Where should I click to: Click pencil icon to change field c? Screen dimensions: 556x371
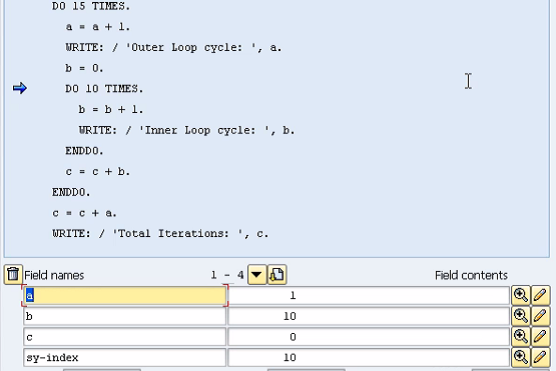540,336
